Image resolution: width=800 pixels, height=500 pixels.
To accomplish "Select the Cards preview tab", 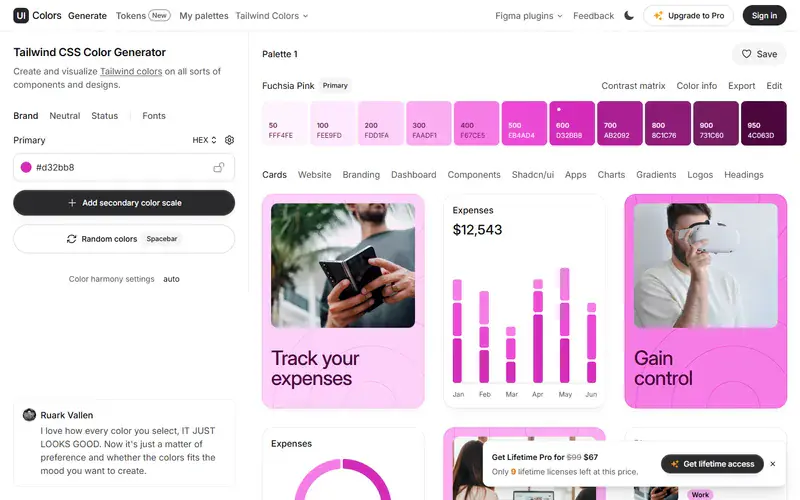I will (x=274, y=174).
